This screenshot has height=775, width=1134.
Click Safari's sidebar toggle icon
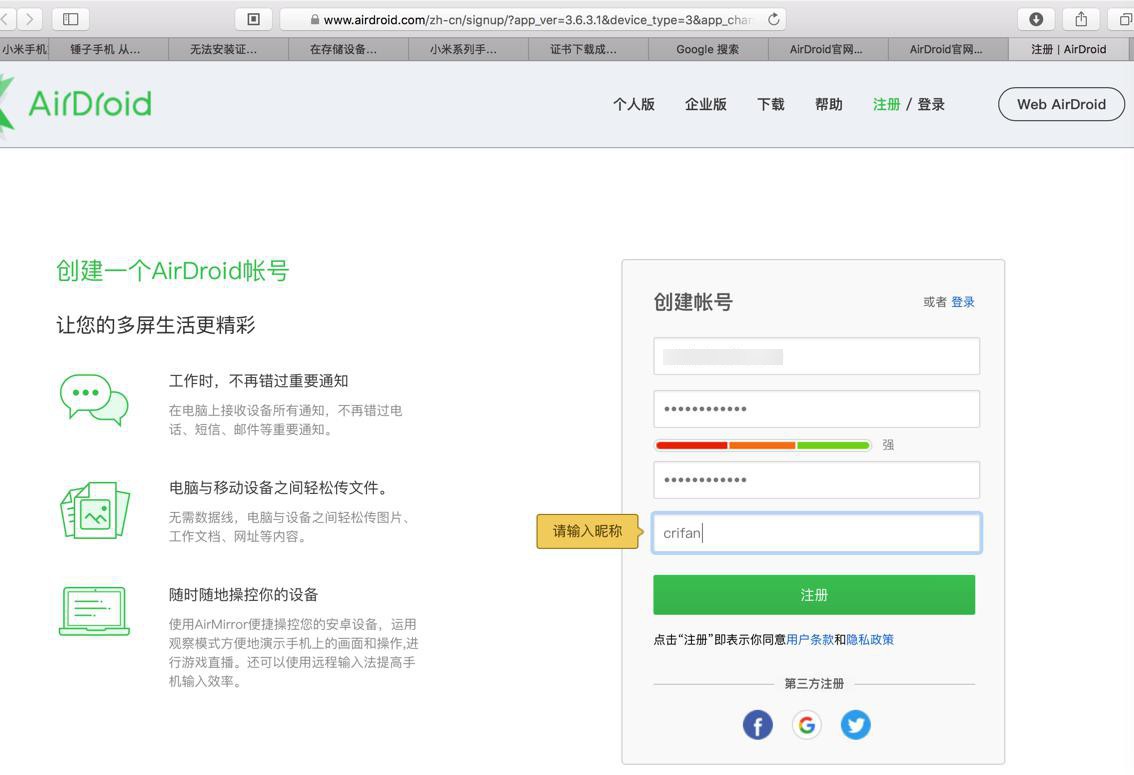(70, 19)
